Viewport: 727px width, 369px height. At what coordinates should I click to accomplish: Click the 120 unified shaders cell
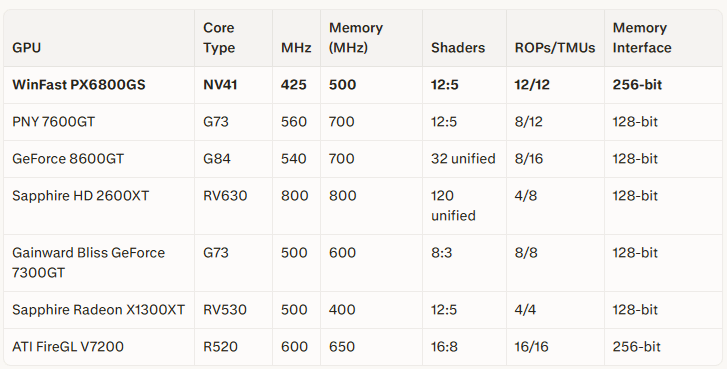click(453, 206)
